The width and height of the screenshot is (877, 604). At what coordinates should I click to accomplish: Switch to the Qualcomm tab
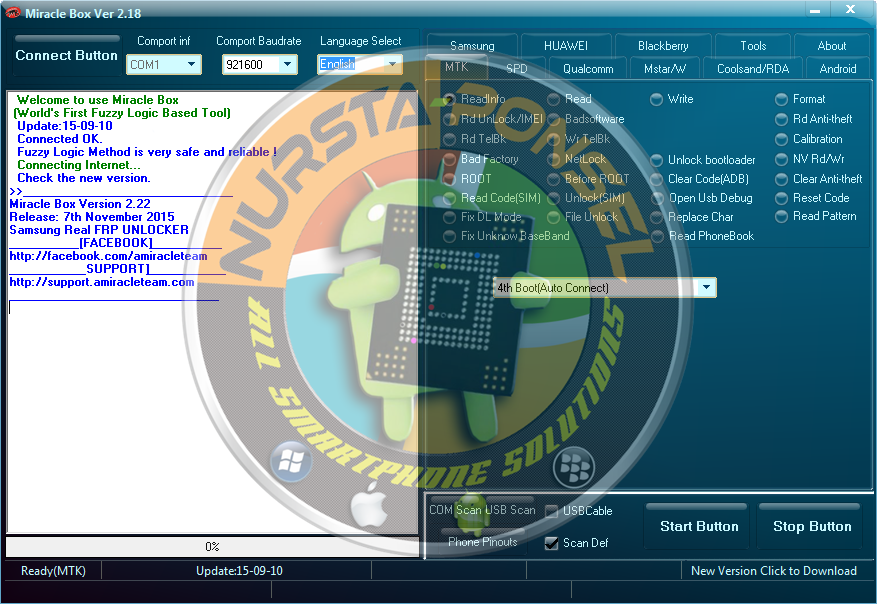[x=588, y=69]
